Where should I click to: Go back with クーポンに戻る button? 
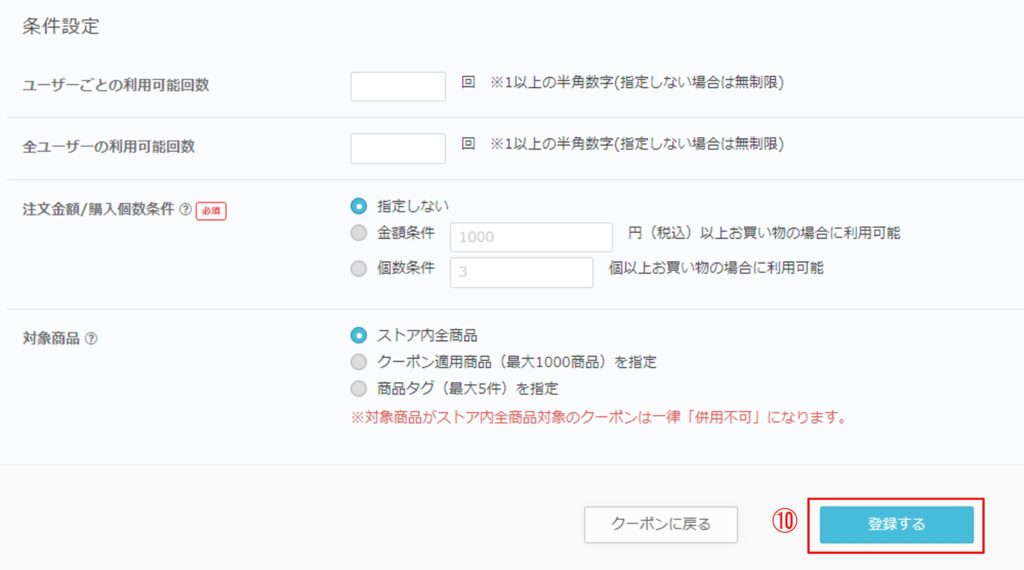(661, 524)
